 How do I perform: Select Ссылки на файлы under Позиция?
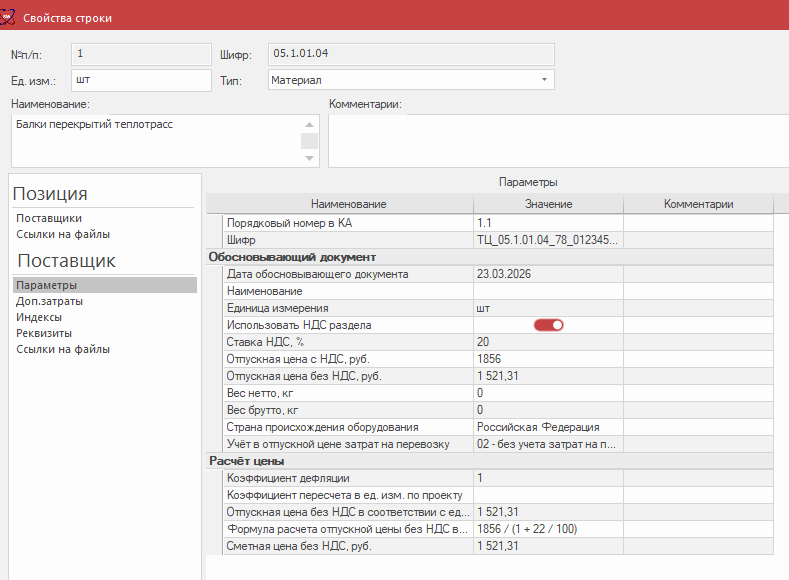(x=63, y=234)
